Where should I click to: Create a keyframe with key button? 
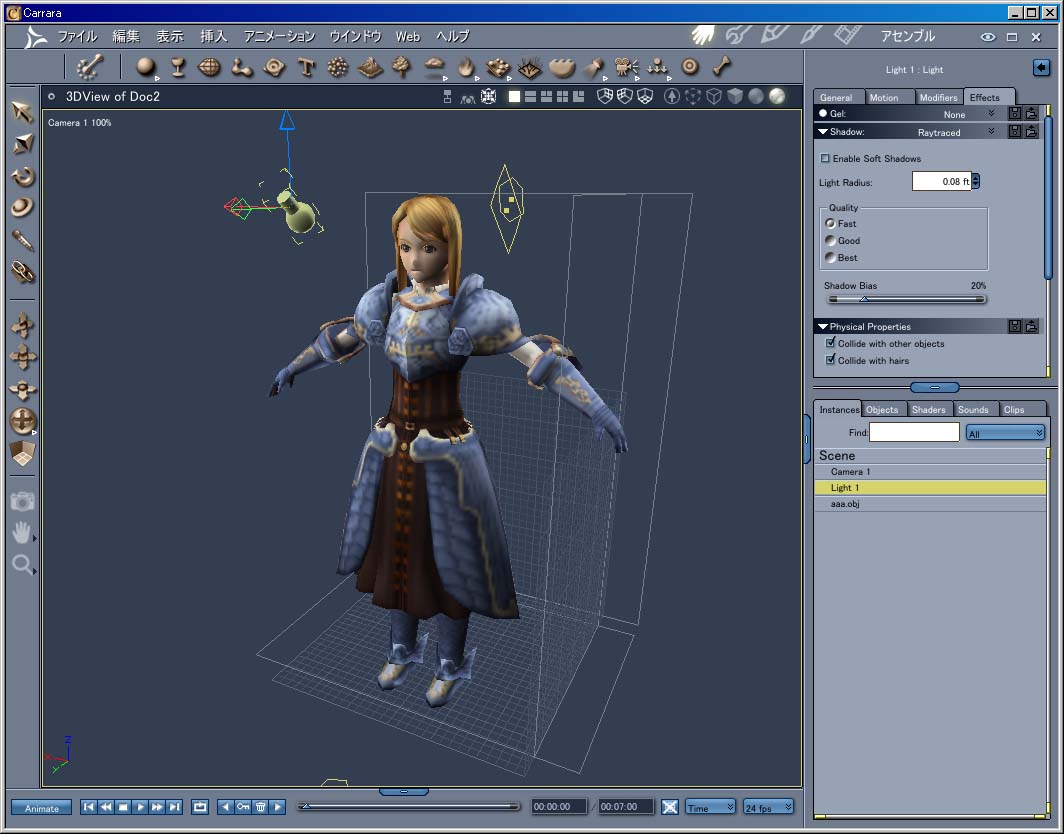pyautogui.click(x=243, y=807)
